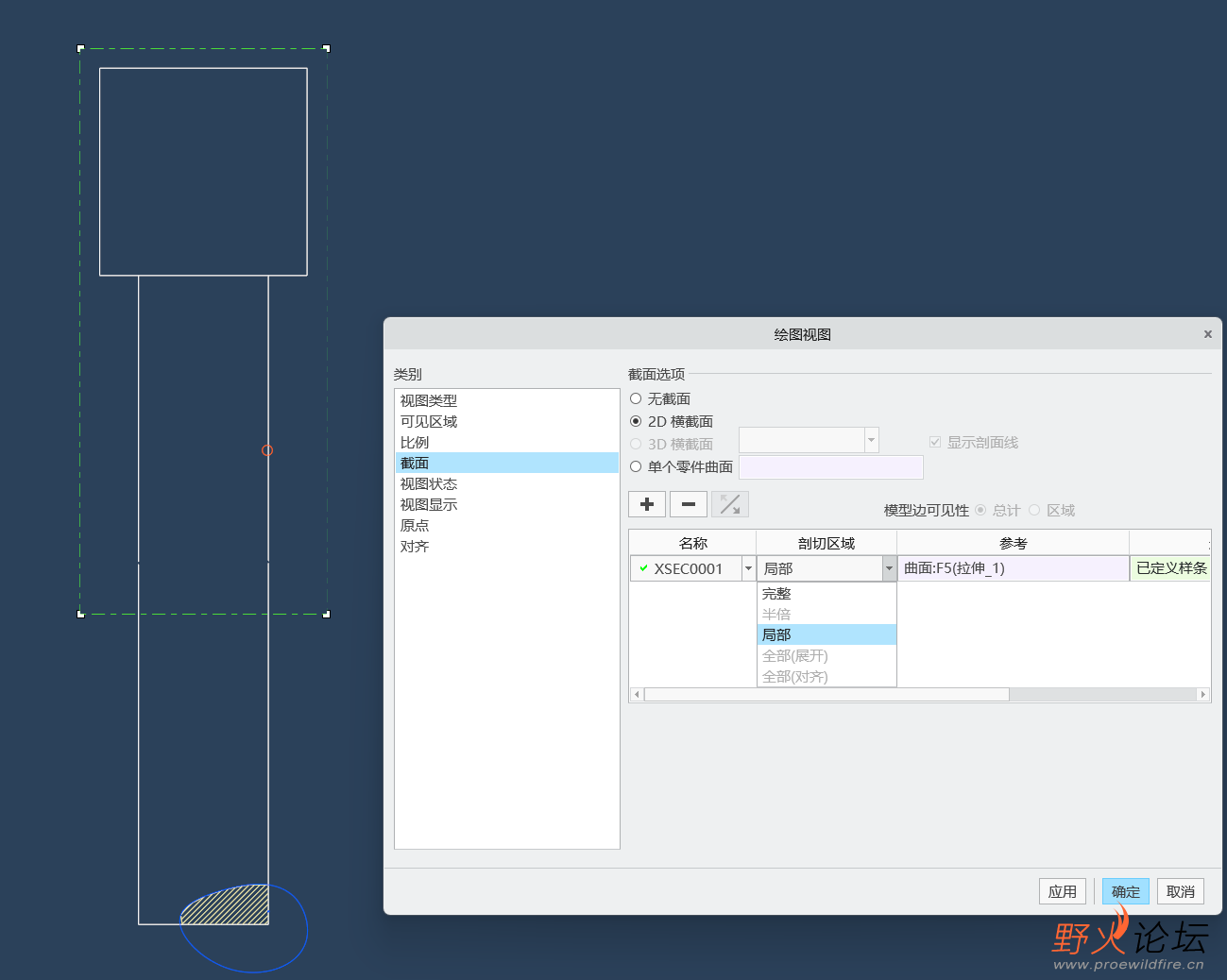Choose 区域 for model edge visibility
This screenshot has height=980, width=1227.
click(1034, 510)
